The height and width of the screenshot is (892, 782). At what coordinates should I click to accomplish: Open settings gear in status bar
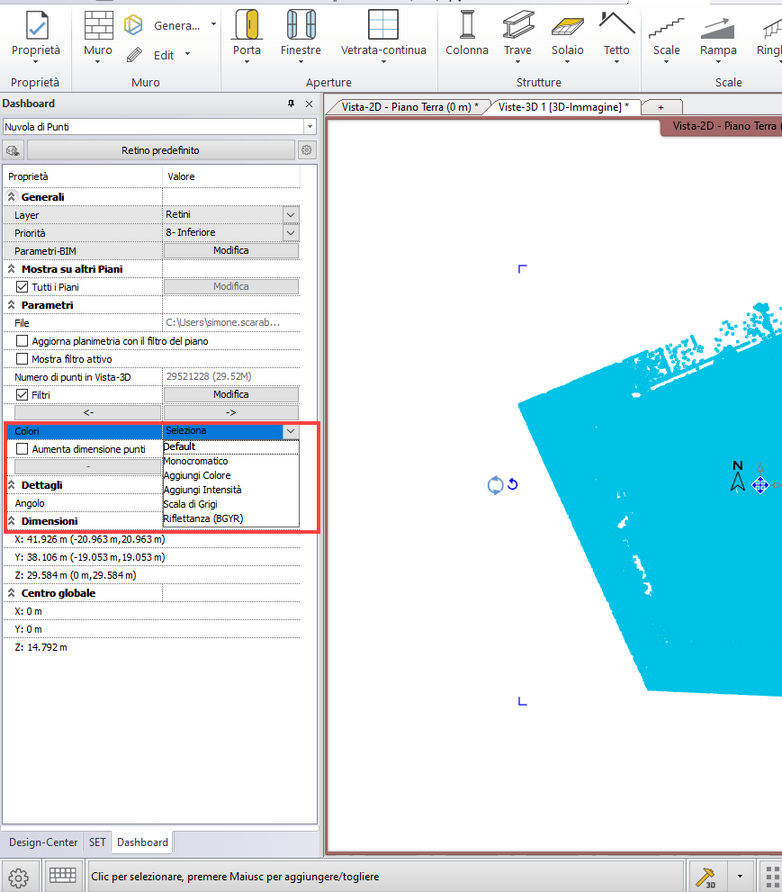(x=19, y=877)
